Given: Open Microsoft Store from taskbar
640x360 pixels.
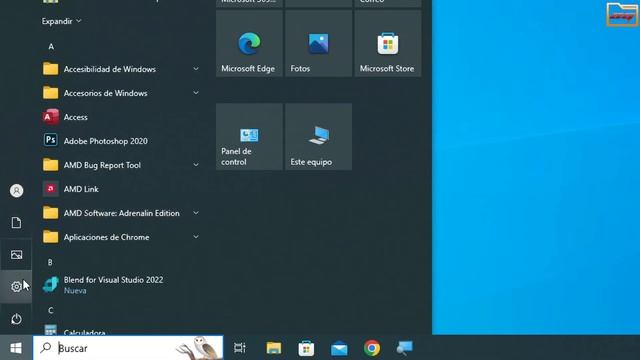Looking at the screenshot, I should click(306, 348).
